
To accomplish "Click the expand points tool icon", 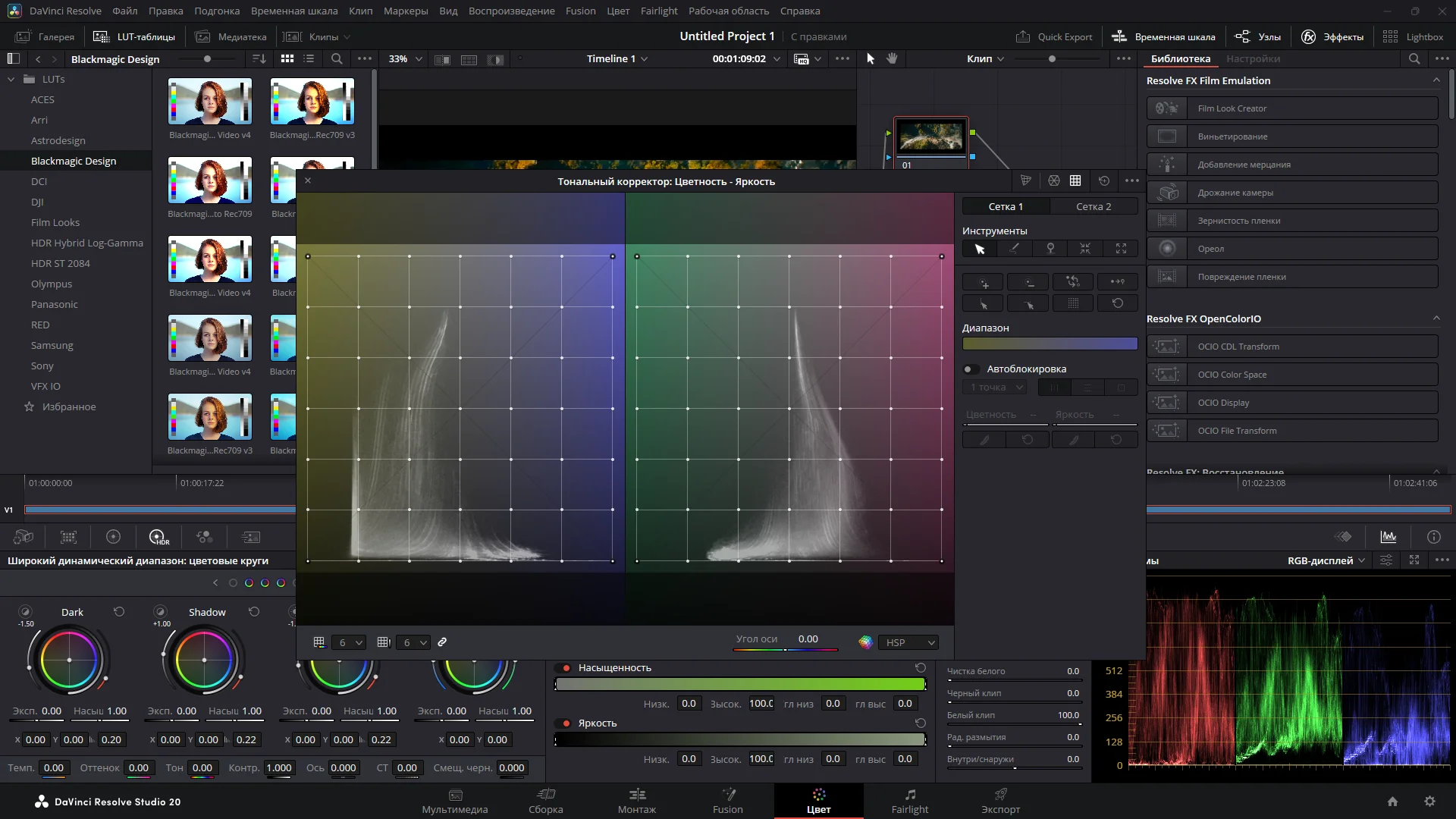I will click(1121, 249).
